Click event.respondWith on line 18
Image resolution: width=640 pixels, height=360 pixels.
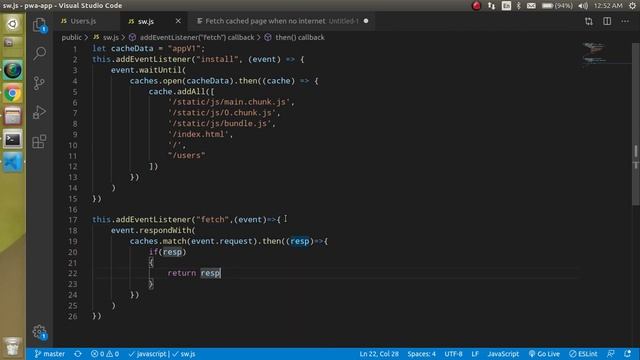(151, 230)
